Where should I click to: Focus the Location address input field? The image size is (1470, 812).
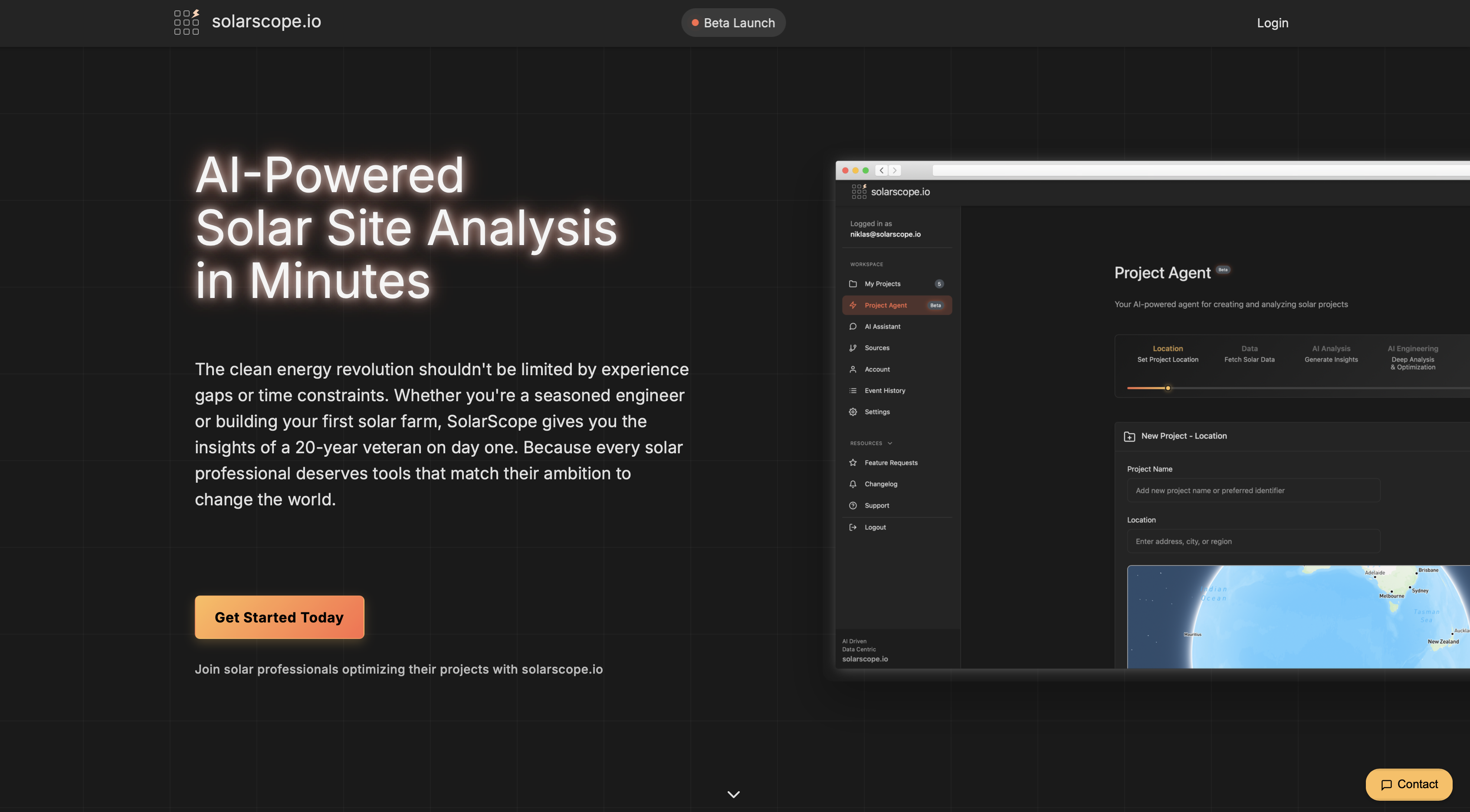1253,541
